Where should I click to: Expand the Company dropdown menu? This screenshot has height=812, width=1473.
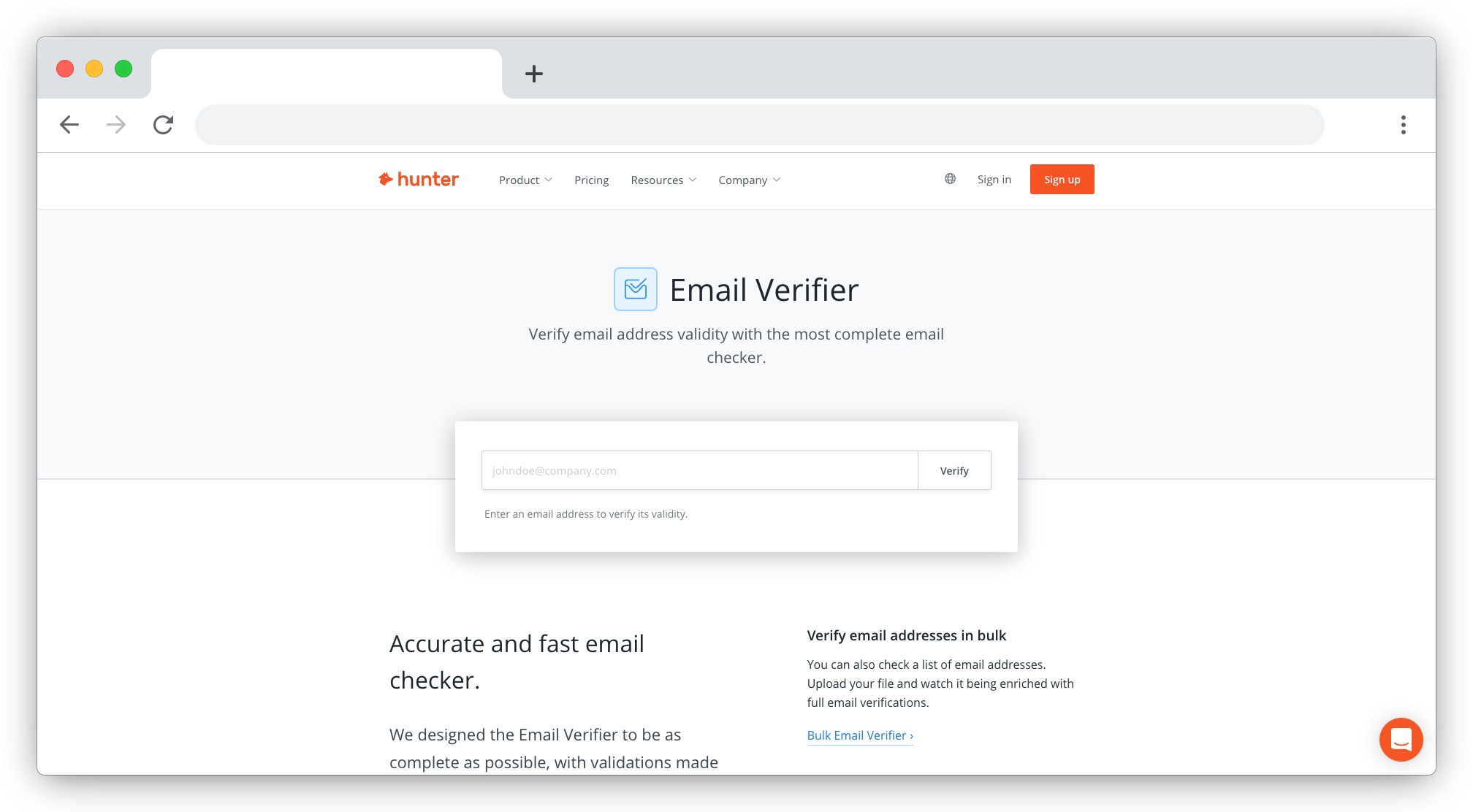click(x=748, y=180)
